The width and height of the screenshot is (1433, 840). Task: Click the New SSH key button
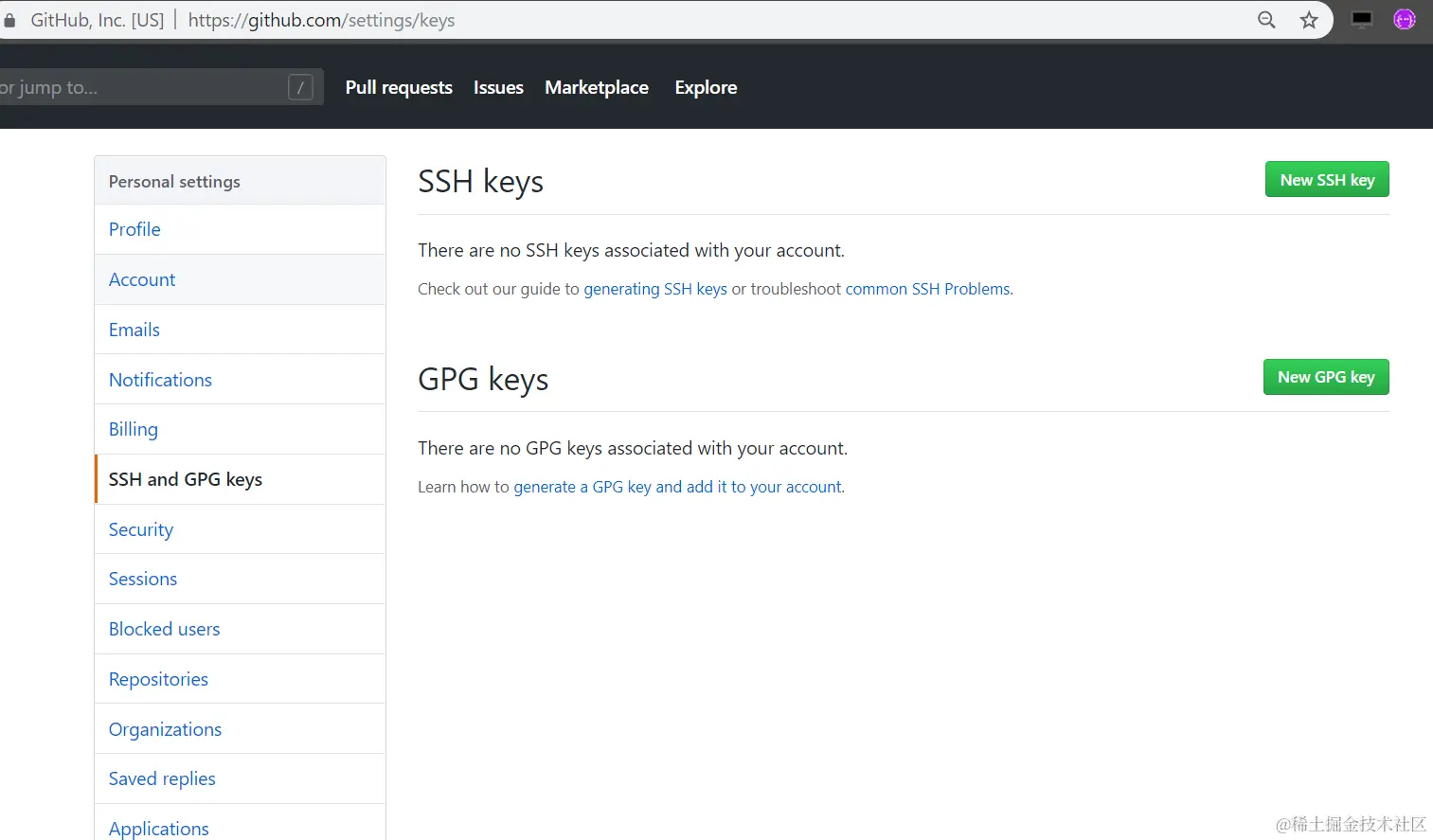pos(1327,179)
